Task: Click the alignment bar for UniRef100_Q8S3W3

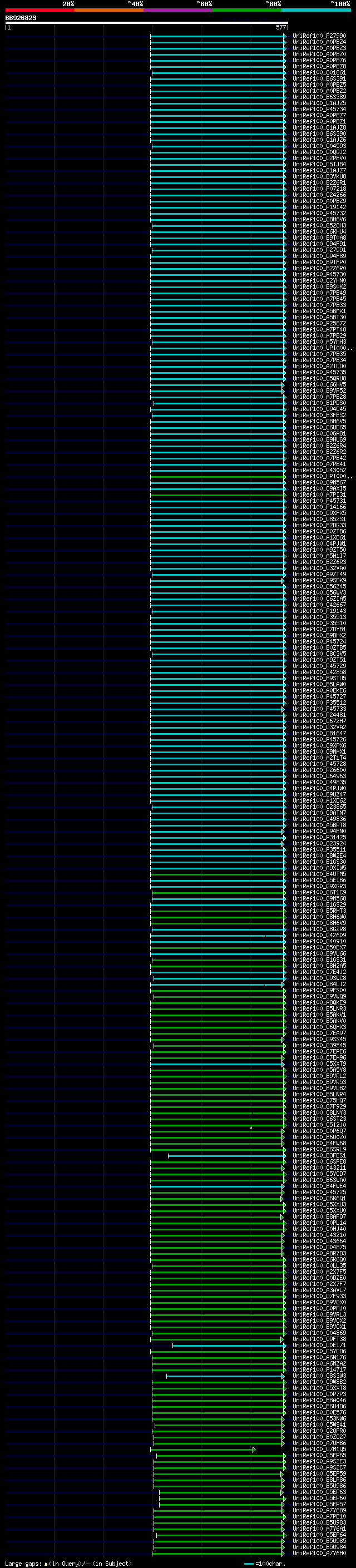Action: pos(225,1376)
